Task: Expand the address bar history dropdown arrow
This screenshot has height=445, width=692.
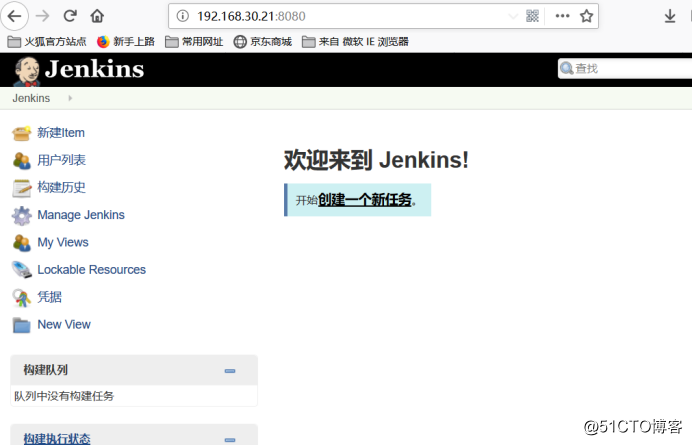Action: click(x=513, y=17)
